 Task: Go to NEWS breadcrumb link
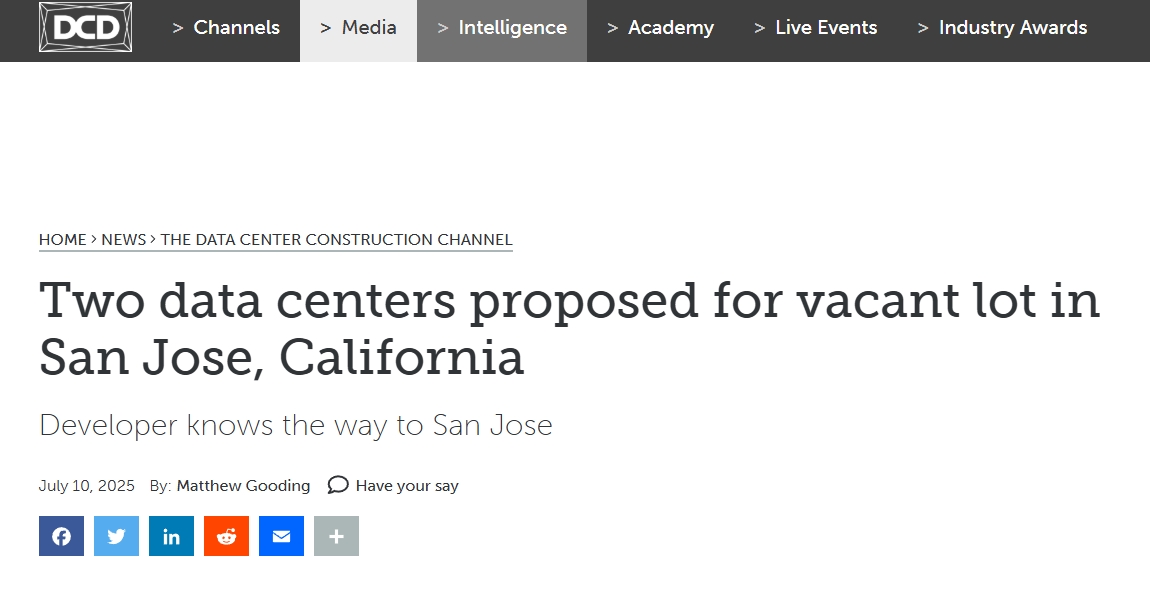point(124,240)
